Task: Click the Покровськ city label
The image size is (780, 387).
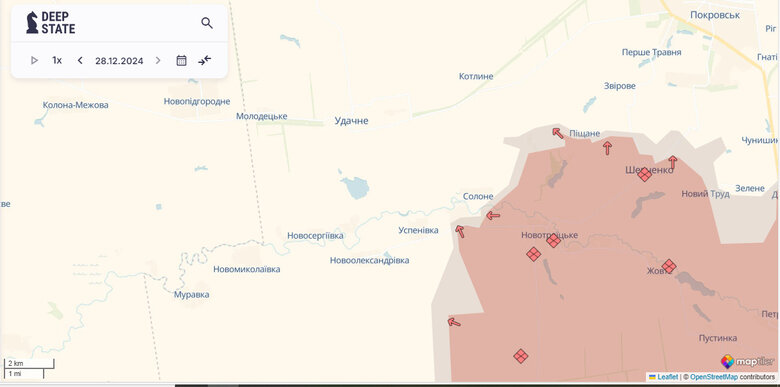Action: click(715, 15)
